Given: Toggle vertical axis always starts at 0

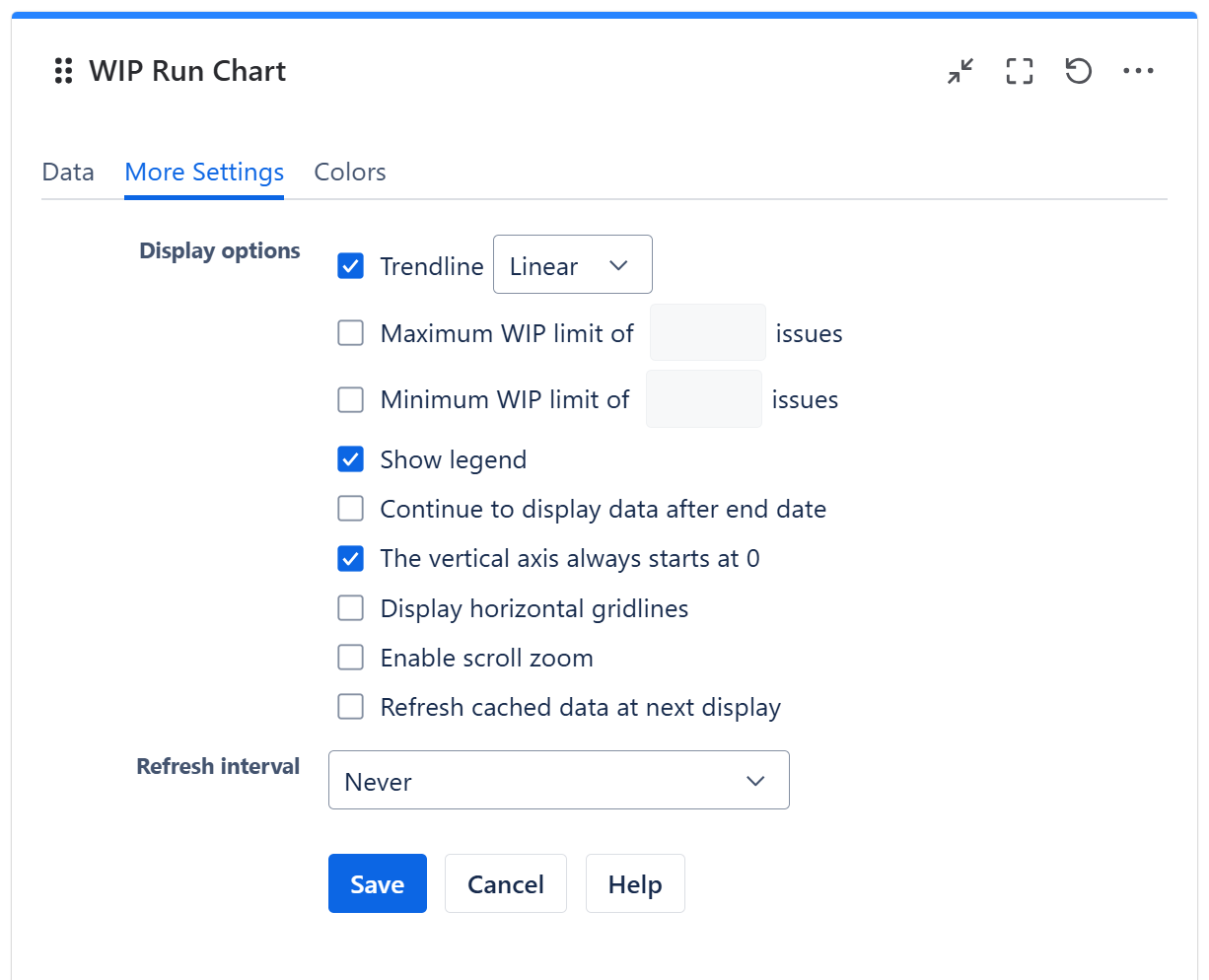Looking at the screenshot, I should pyautogui.click(x=351, y=559).
